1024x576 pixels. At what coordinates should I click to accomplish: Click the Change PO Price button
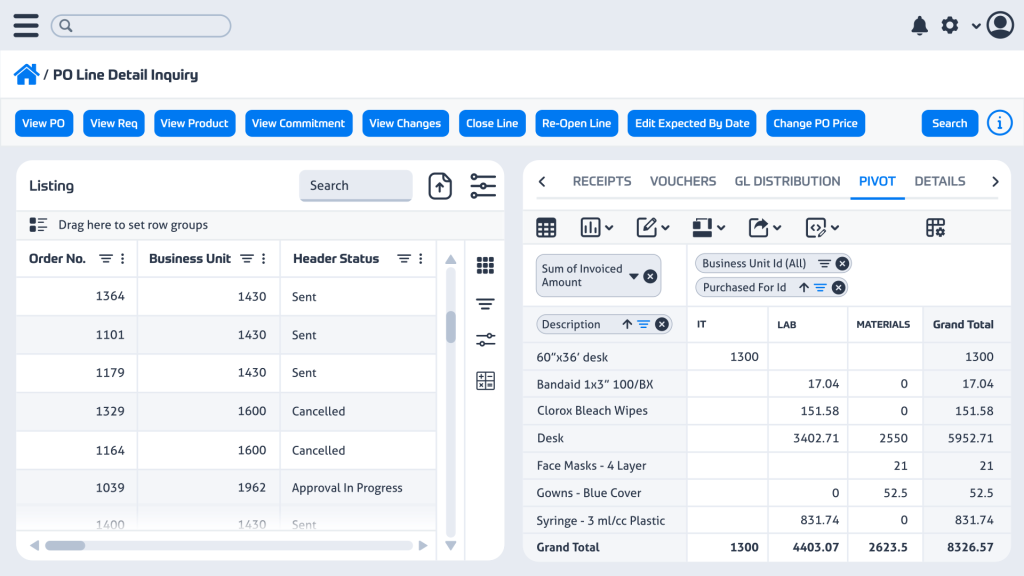pos(815,123)
